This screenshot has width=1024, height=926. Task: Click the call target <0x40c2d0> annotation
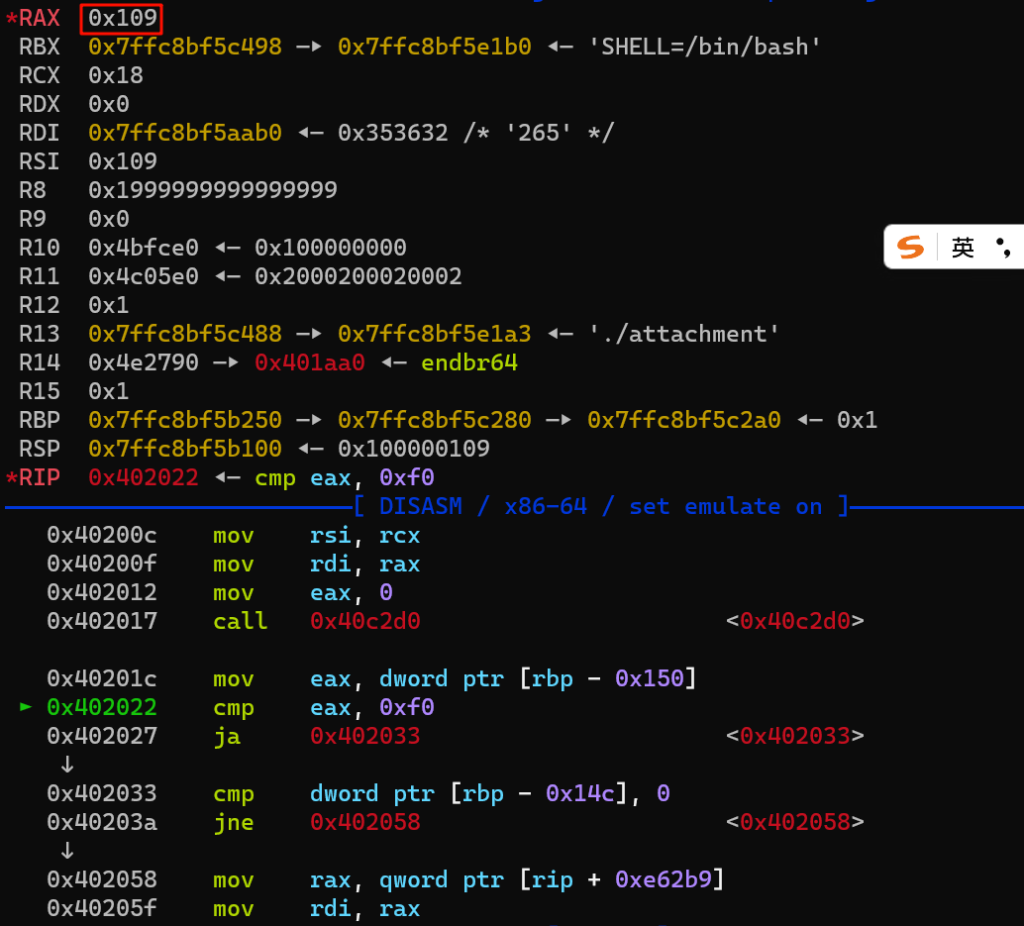(x=795, y=621)
